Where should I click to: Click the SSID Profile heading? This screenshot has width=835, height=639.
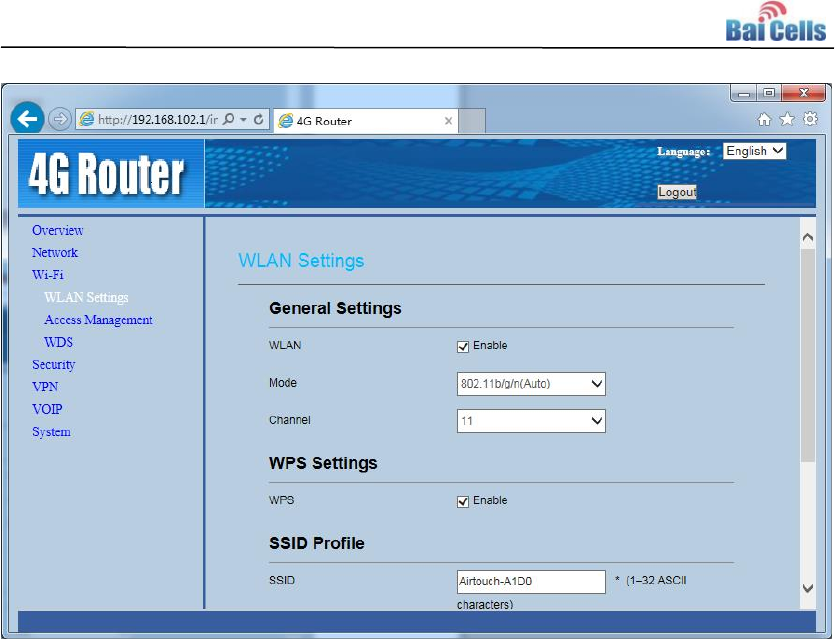coord(317,543)
